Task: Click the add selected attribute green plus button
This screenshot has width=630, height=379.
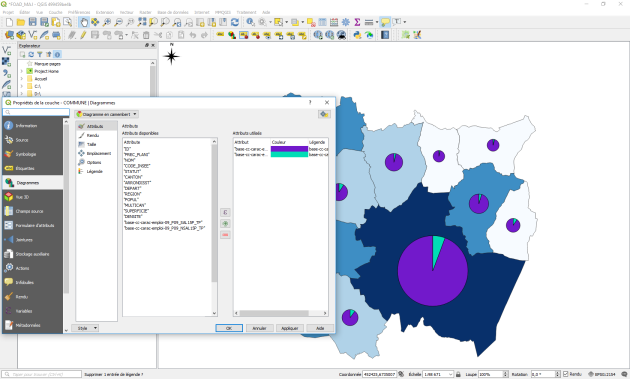Action: pos(225,223)
